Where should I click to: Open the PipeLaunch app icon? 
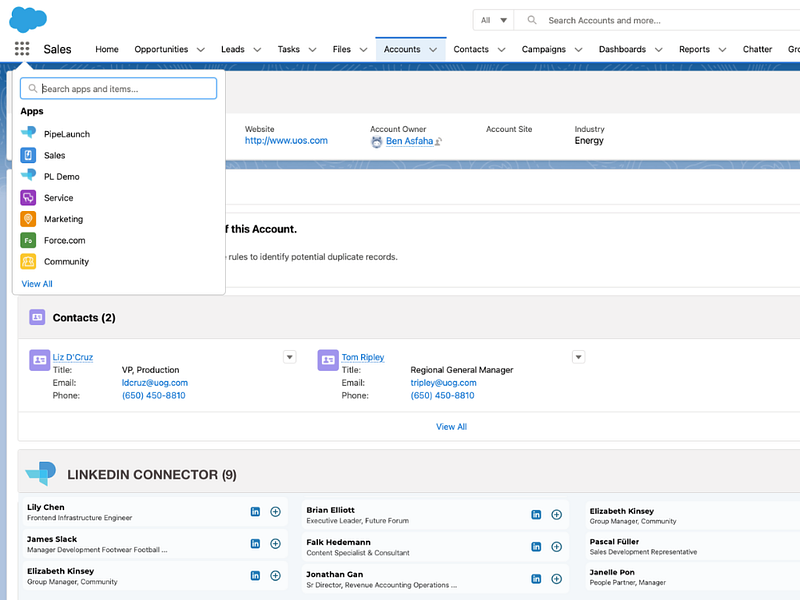click(28, 134)
